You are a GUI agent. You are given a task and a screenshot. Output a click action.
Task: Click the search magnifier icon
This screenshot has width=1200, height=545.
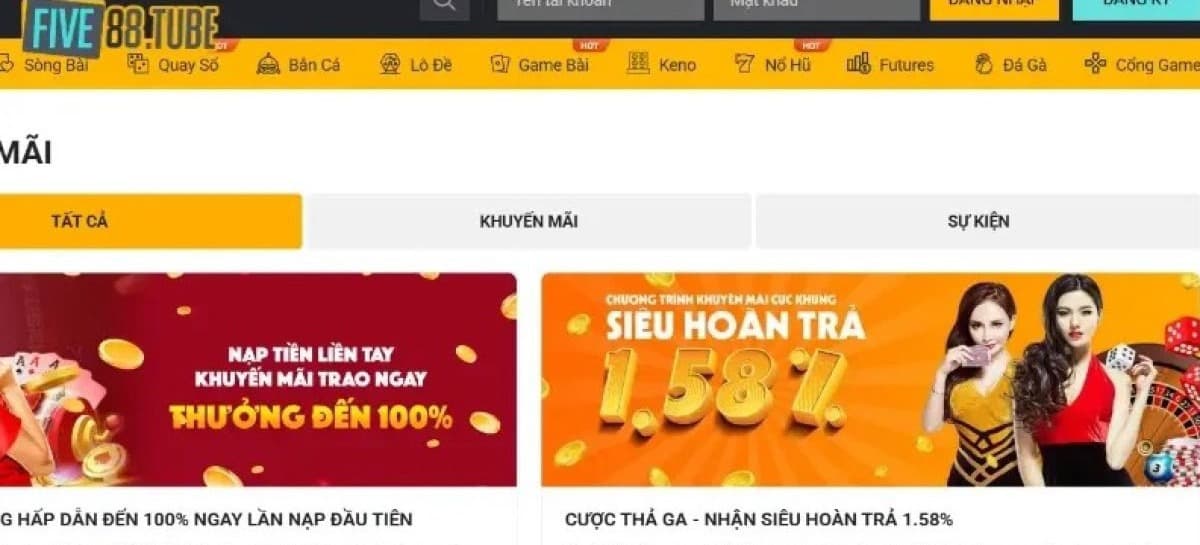coord(444,8)
